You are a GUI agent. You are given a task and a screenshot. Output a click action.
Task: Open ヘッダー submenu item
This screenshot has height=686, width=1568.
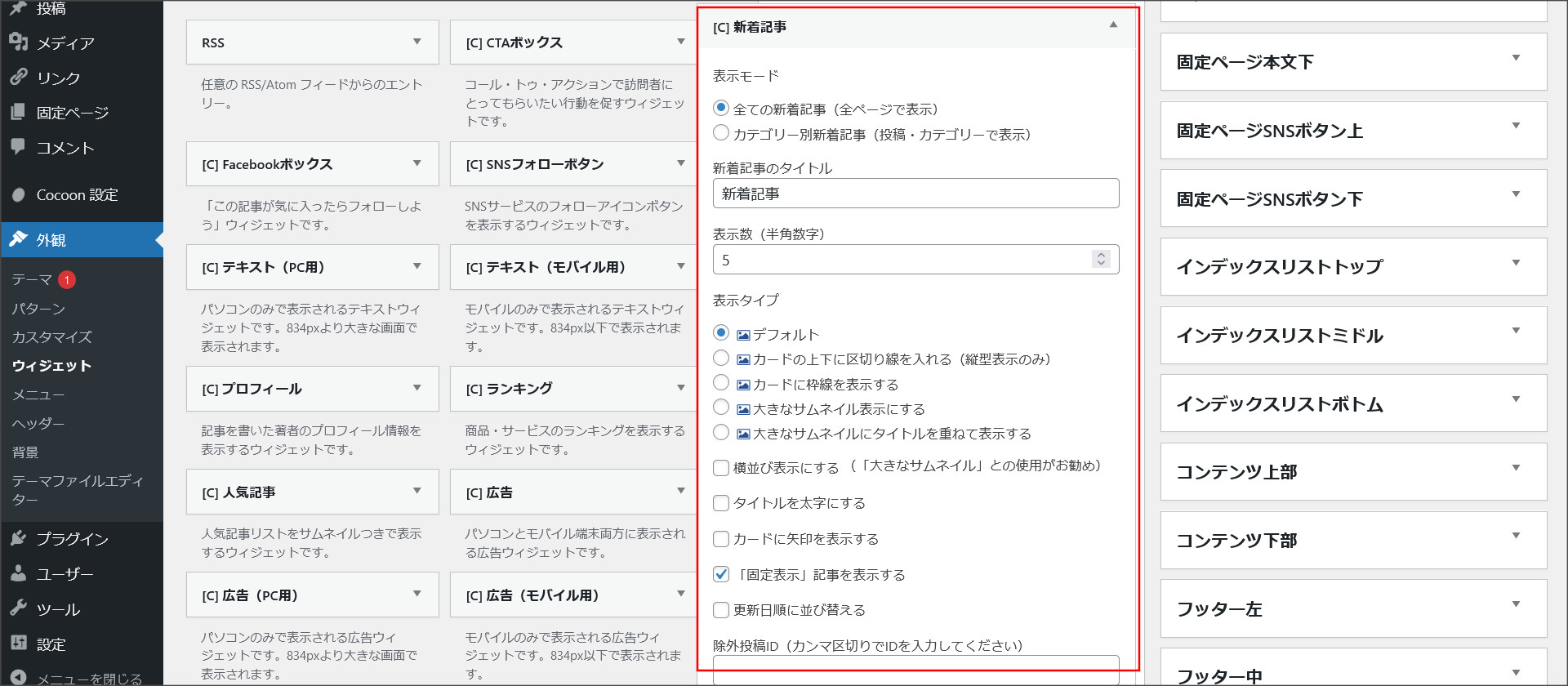pos(38,423)
